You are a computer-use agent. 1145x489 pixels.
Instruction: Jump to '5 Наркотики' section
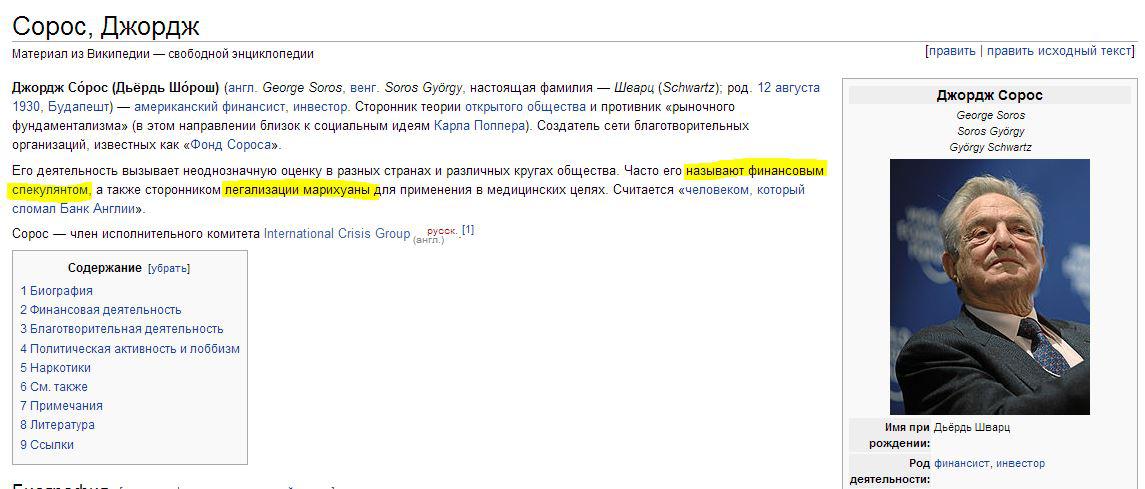pyautogui.click(x=55, y=368)
